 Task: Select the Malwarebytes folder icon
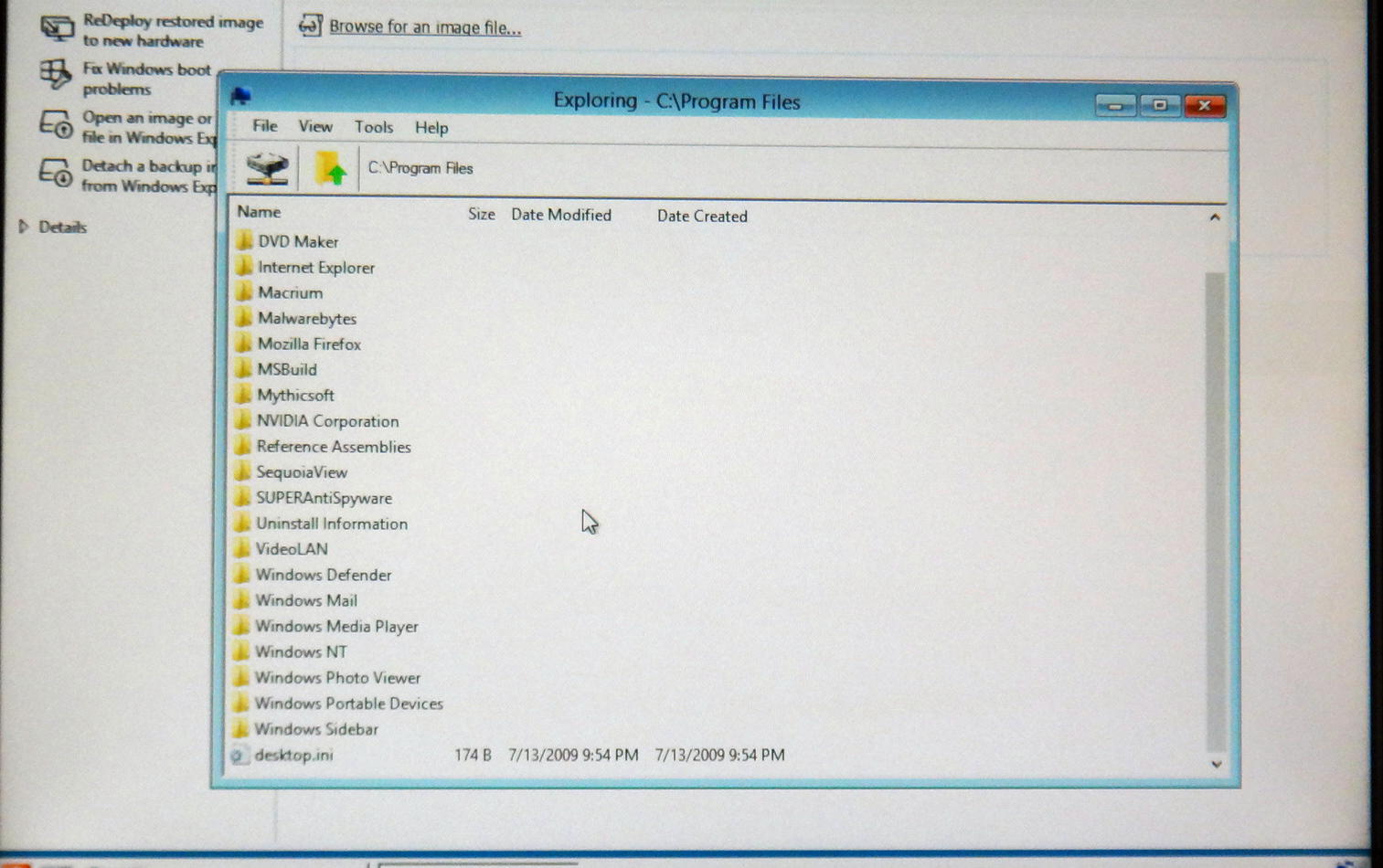[243, 318]
